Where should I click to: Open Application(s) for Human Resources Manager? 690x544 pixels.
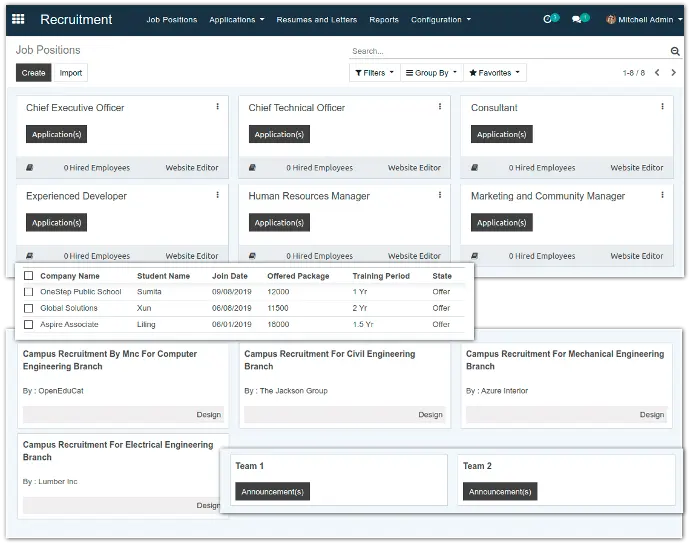click(x=279, y=223)
